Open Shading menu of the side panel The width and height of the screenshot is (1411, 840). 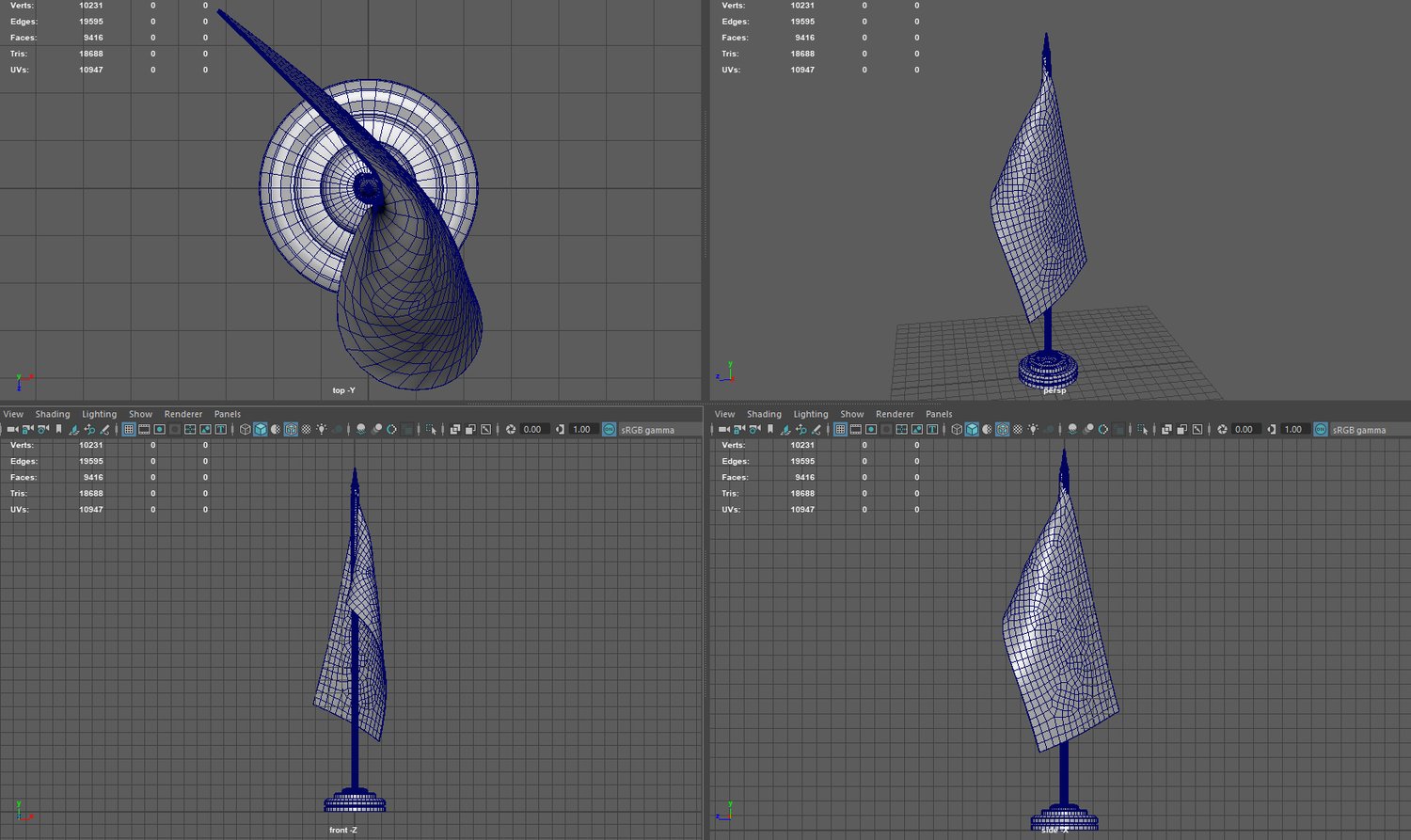point(764,414)
